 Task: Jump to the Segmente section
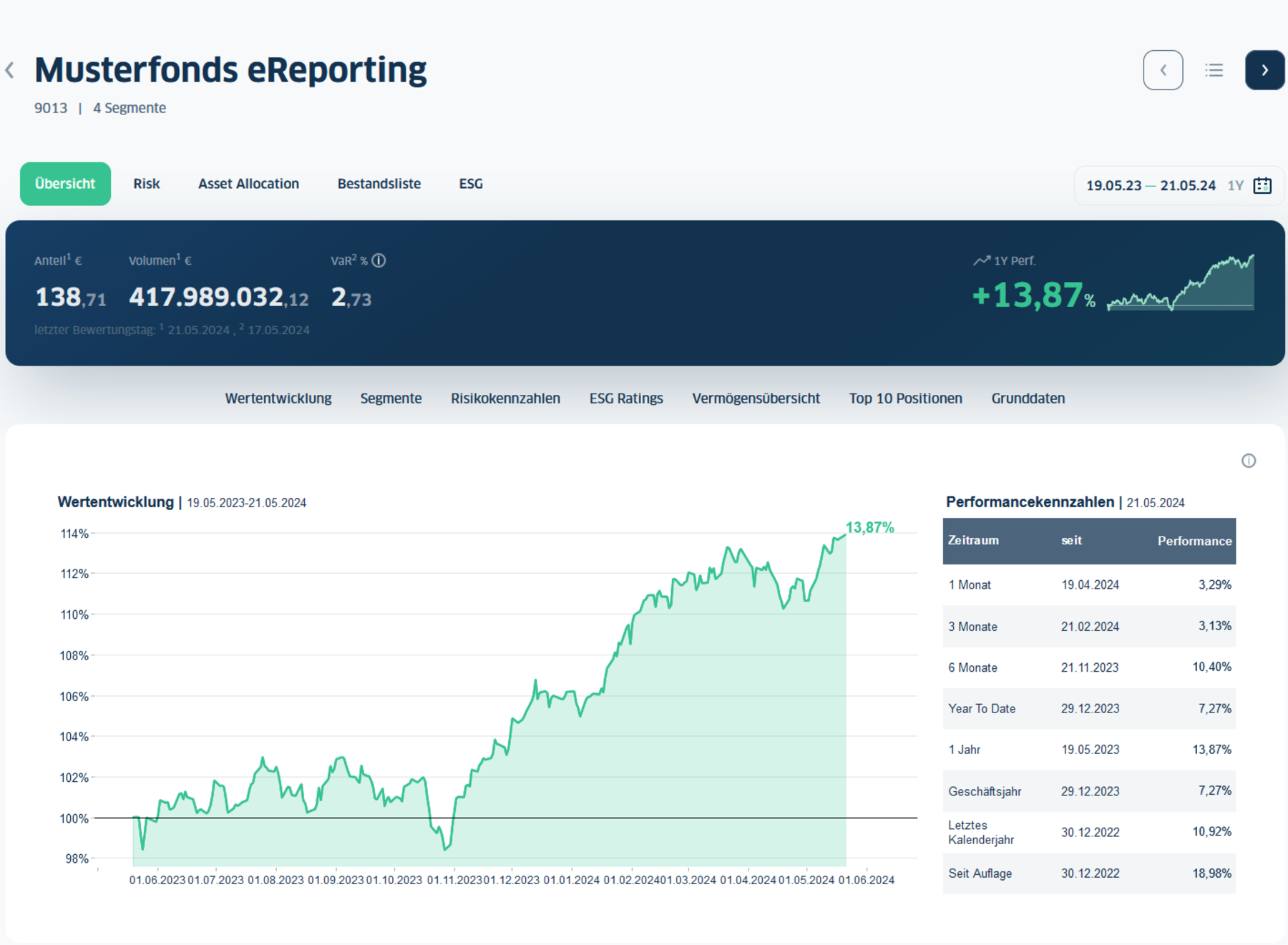coord(391,398)
